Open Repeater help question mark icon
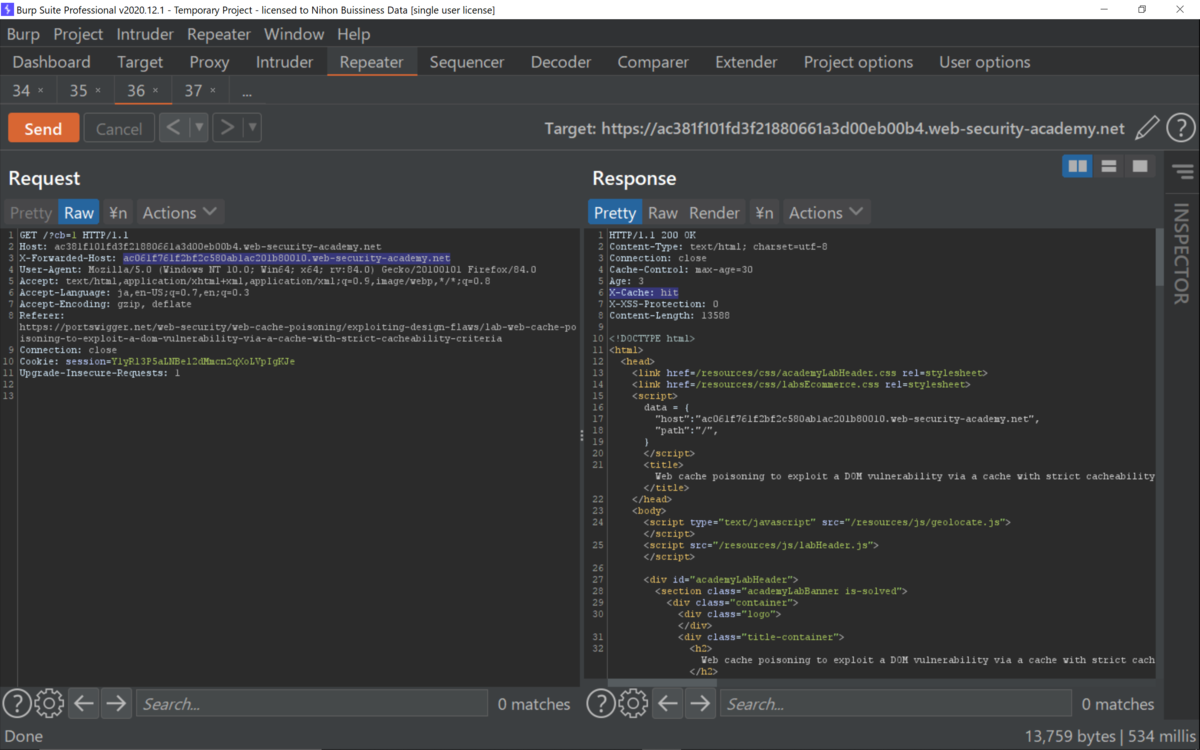 (1181, 128)
